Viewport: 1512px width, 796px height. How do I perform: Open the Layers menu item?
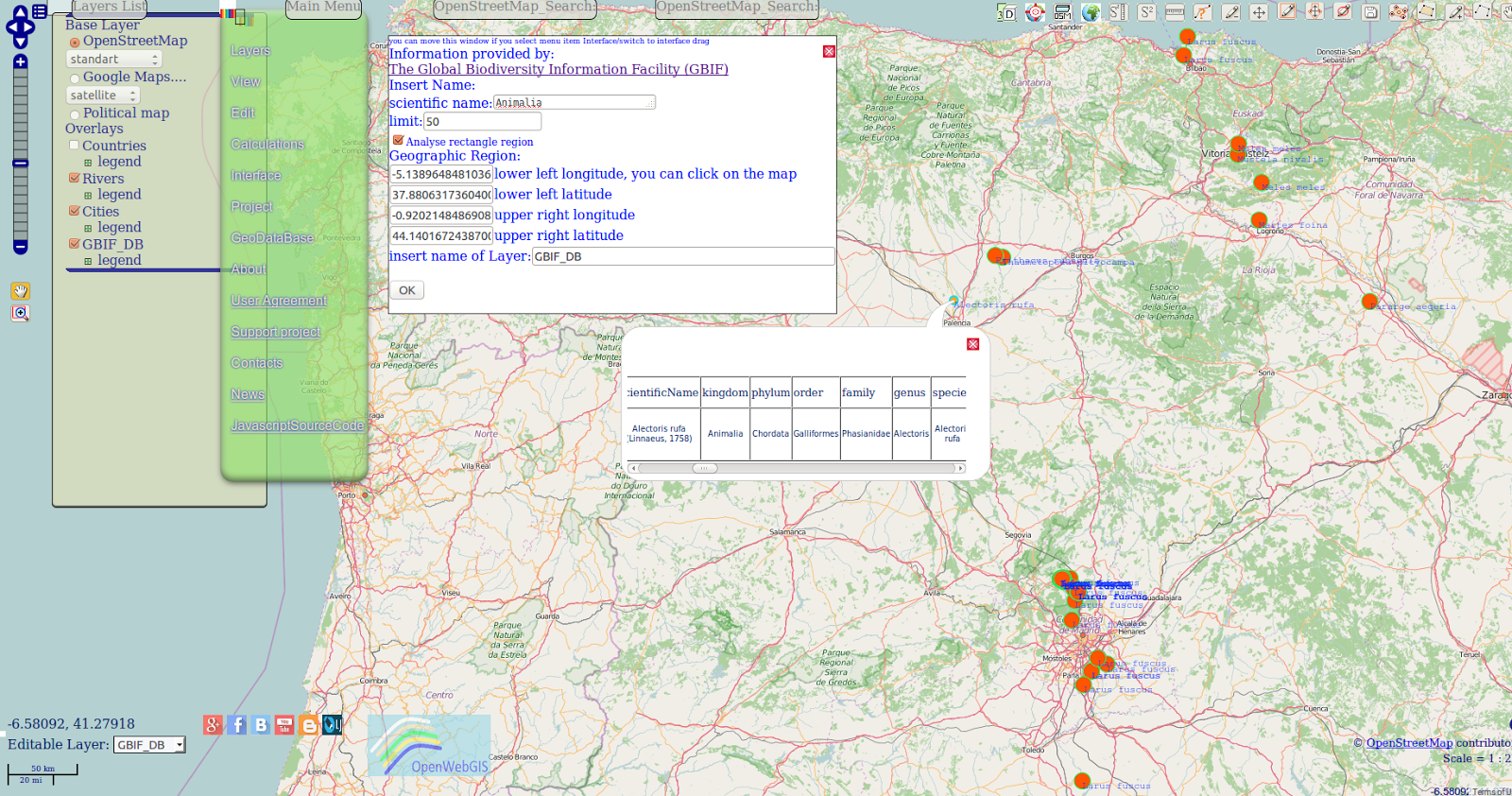pos(250,51)
